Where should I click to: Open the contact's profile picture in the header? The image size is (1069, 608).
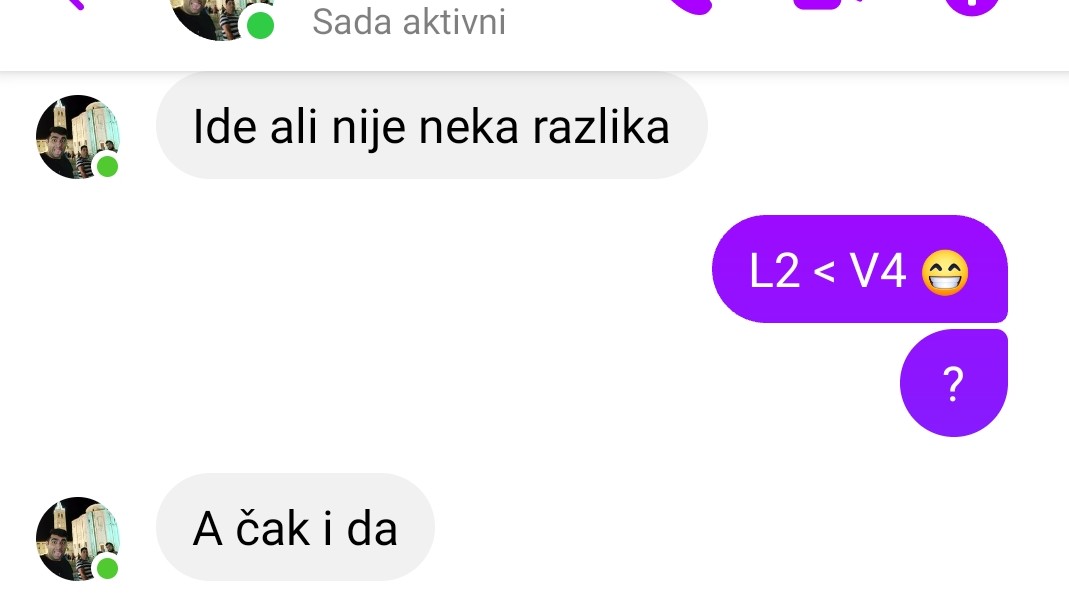pyautogui.click(x=218, y=17)
